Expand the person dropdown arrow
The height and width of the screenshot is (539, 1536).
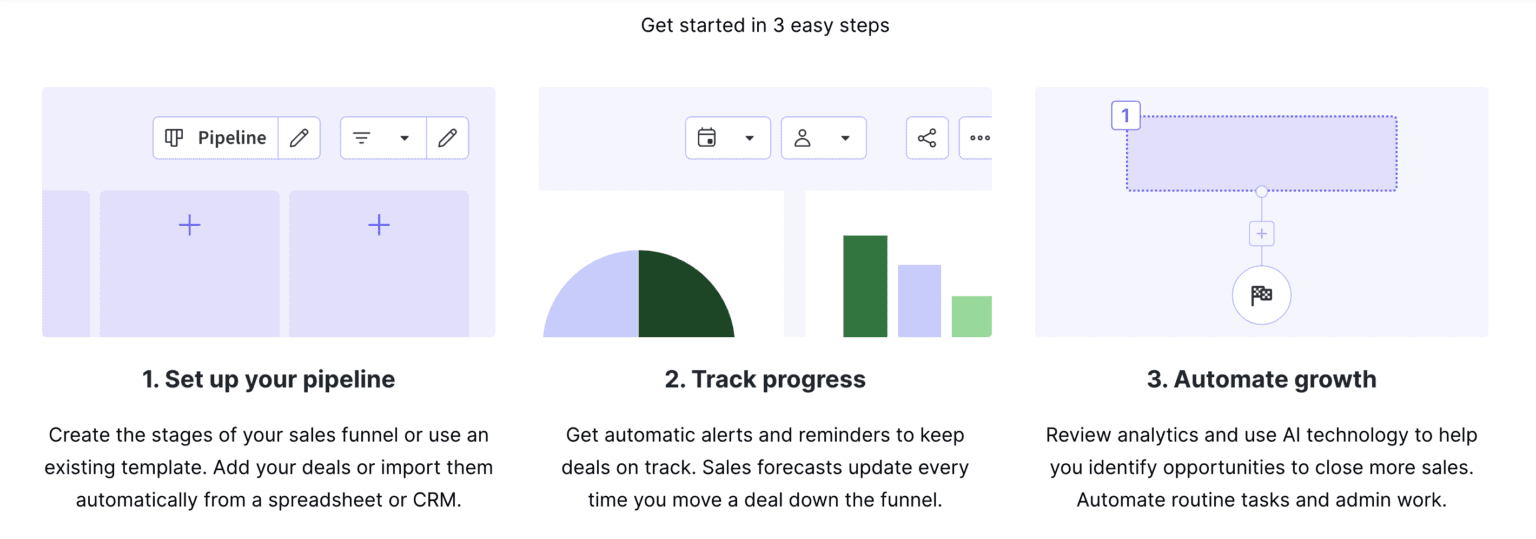[845, 138]
